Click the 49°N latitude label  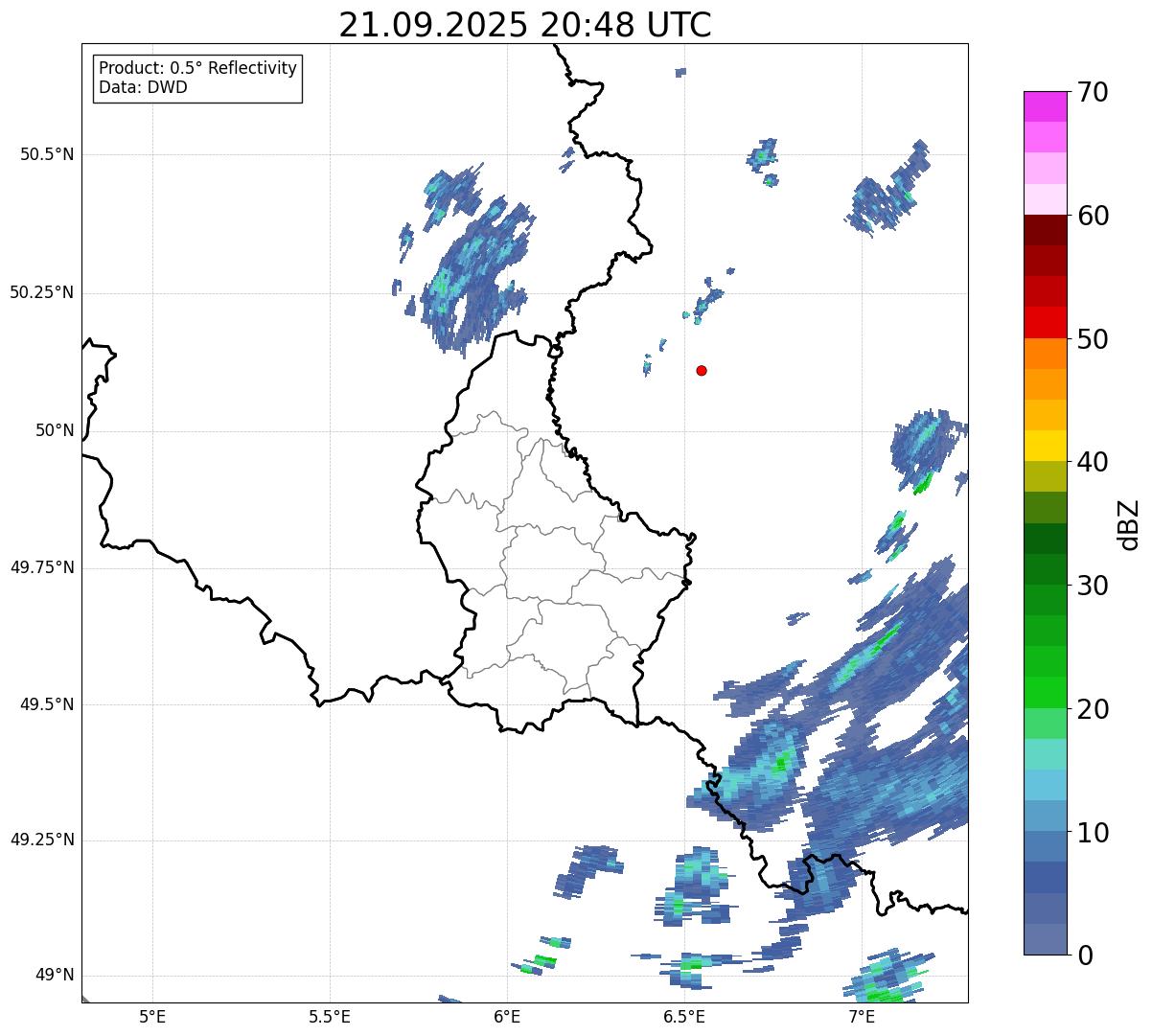coord(55,976)
